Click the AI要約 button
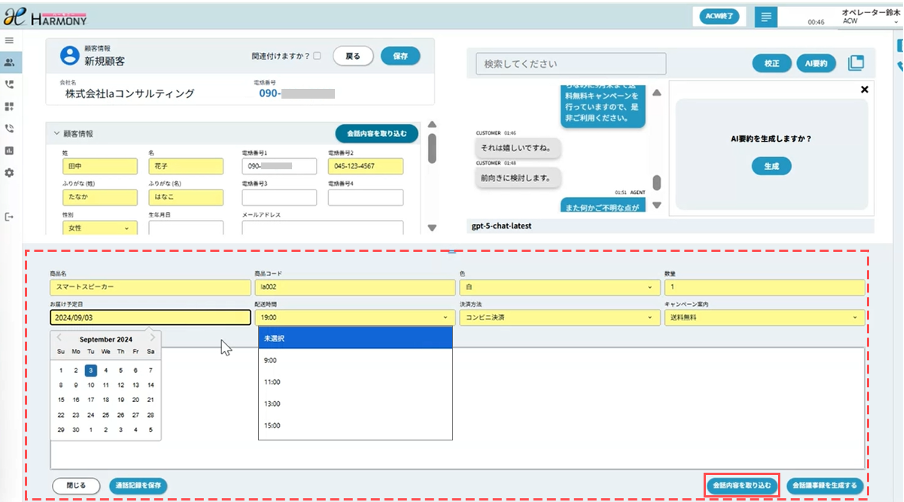 point(816,63)
